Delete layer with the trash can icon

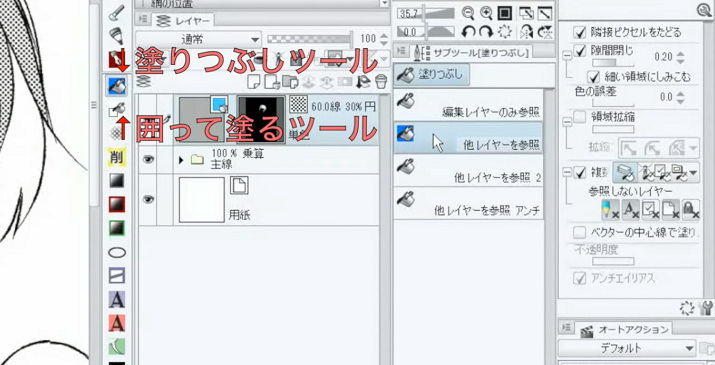(380, 82)
